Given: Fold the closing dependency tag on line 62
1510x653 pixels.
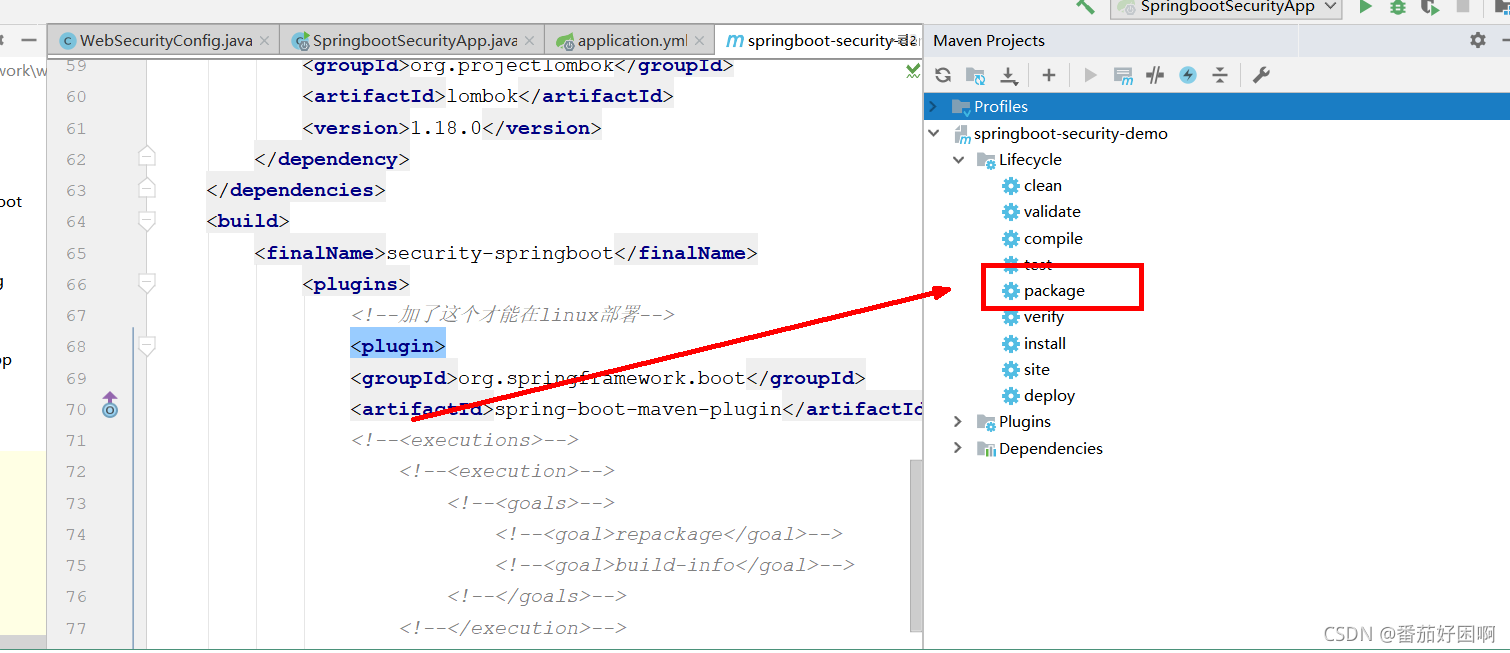Looking at the screenshot, I should tap(147, 157).
